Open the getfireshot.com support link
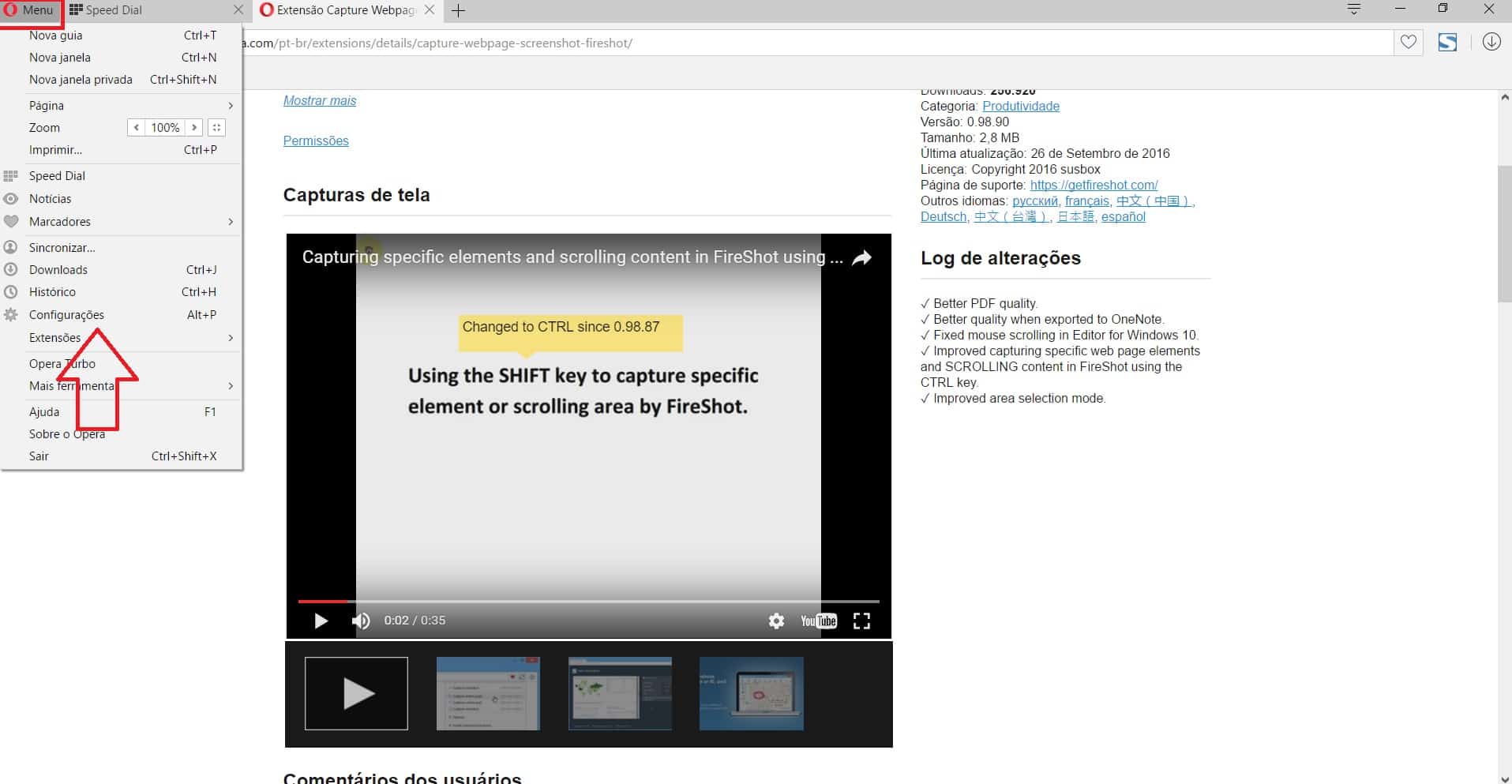Screen dimensions: 1512x784 (x=1094, y=185)
